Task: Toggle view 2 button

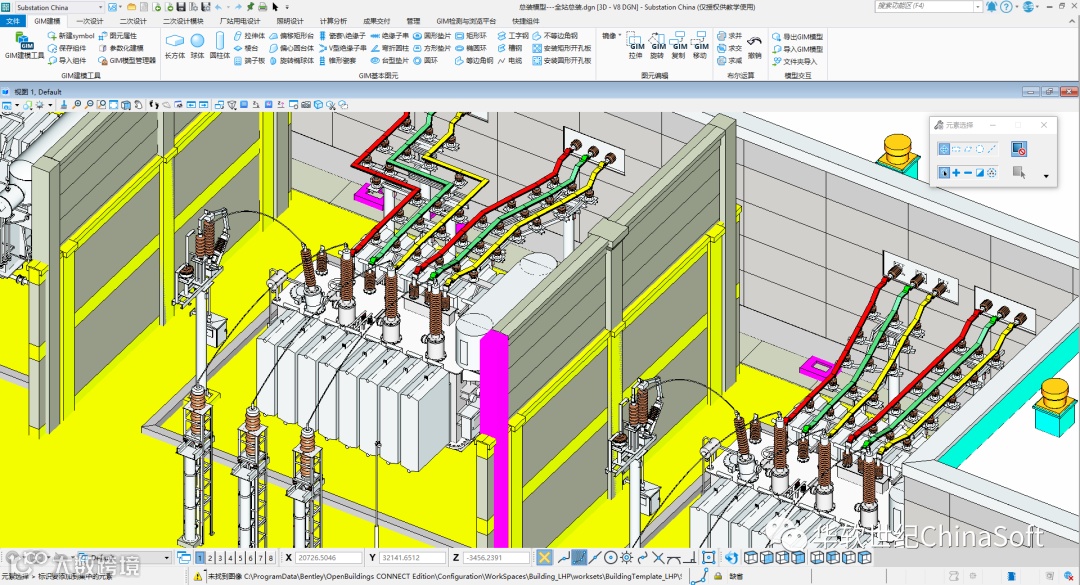Action: point(210,558)
